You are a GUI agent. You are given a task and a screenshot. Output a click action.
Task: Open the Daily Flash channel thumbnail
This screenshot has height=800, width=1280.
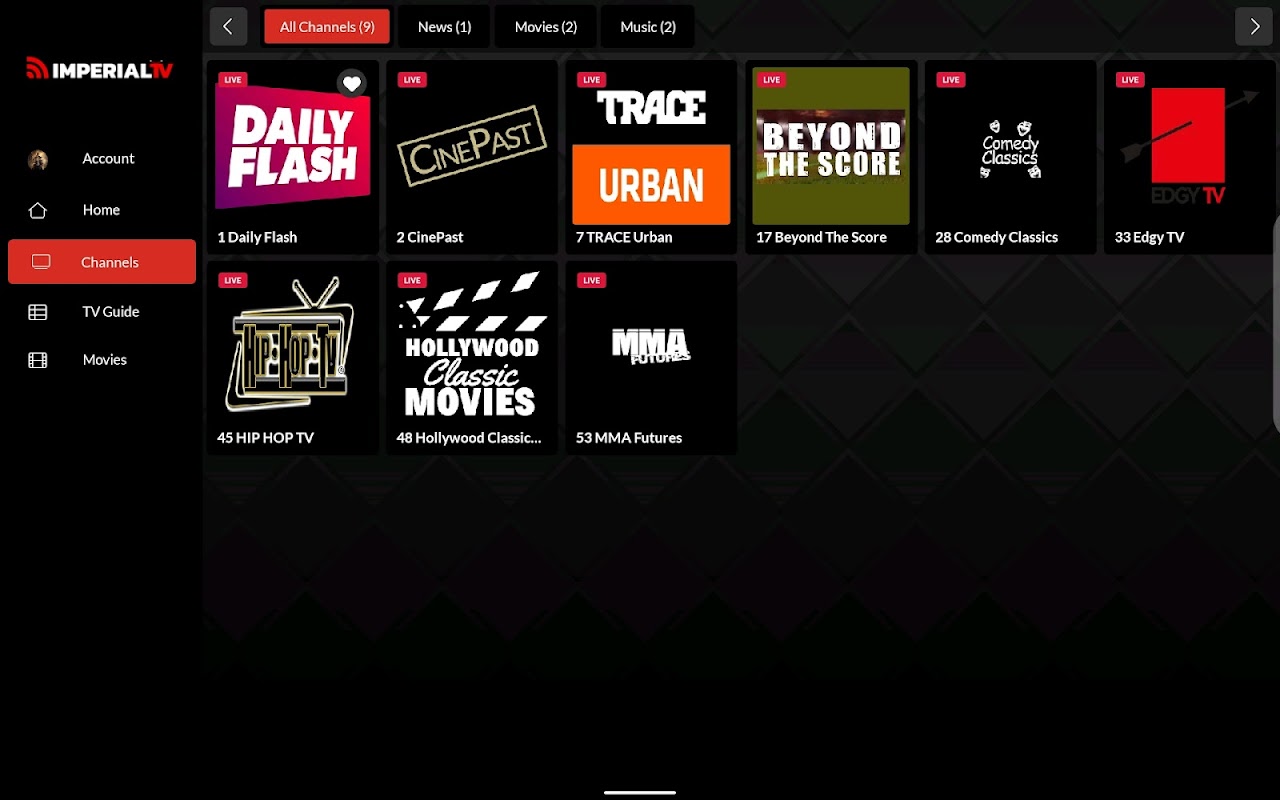coord(293,146)
